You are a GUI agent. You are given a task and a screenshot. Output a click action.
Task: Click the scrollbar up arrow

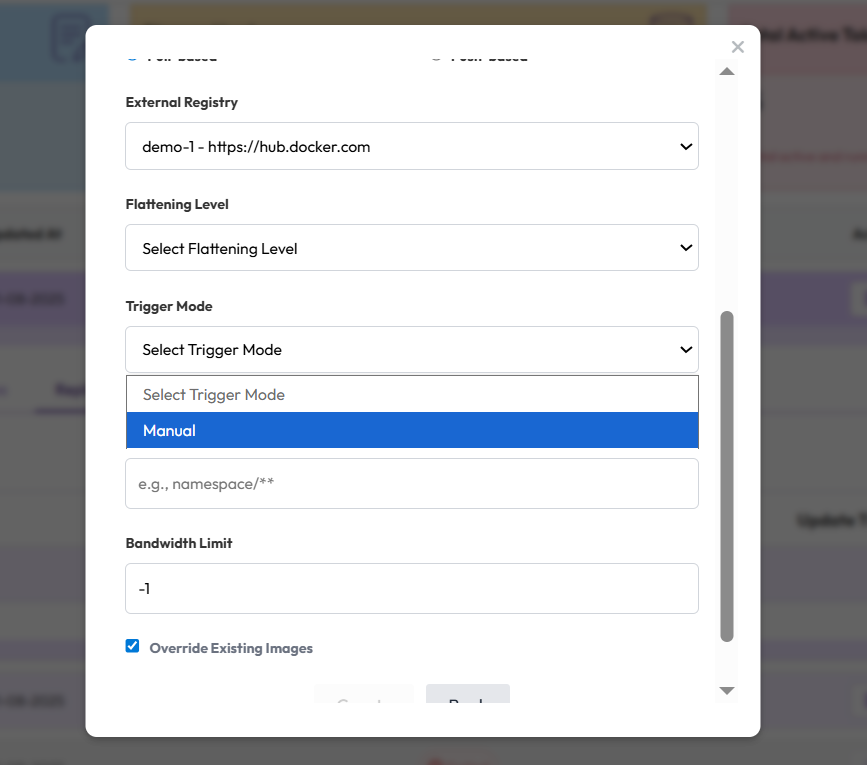pyautogui.click(x=727, y=71)
